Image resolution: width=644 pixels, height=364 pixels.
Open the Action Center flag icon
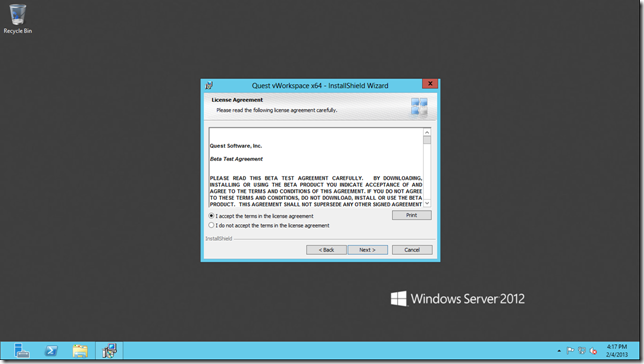click(x=570, y=351)
